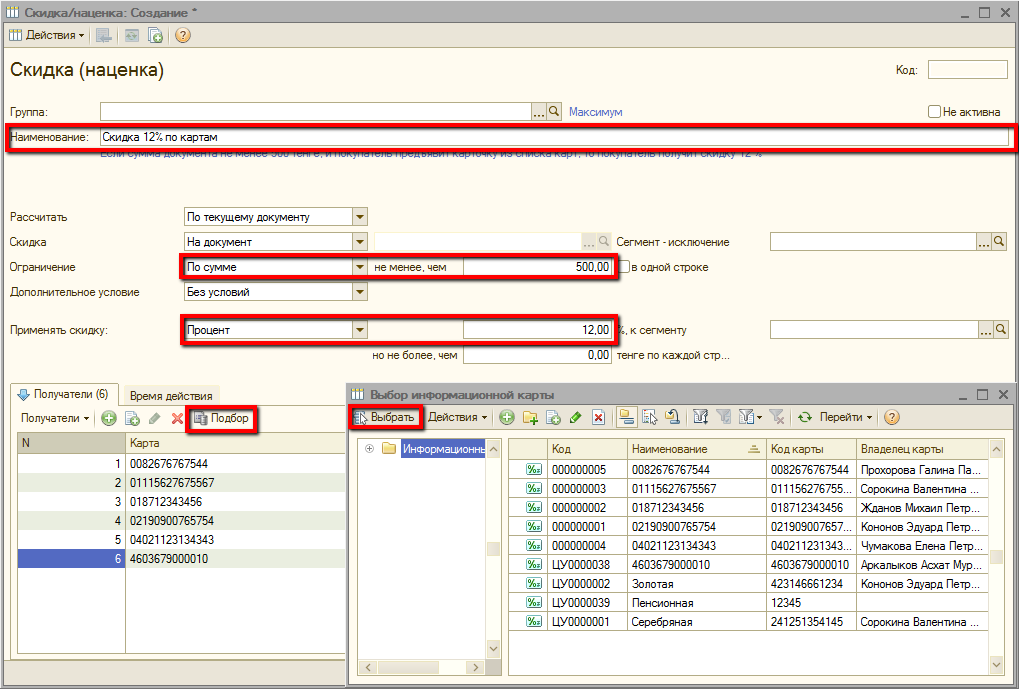Screen dimensions: 1019x689
Task: Click the help icon in card selection window
Action: [892, 417]
